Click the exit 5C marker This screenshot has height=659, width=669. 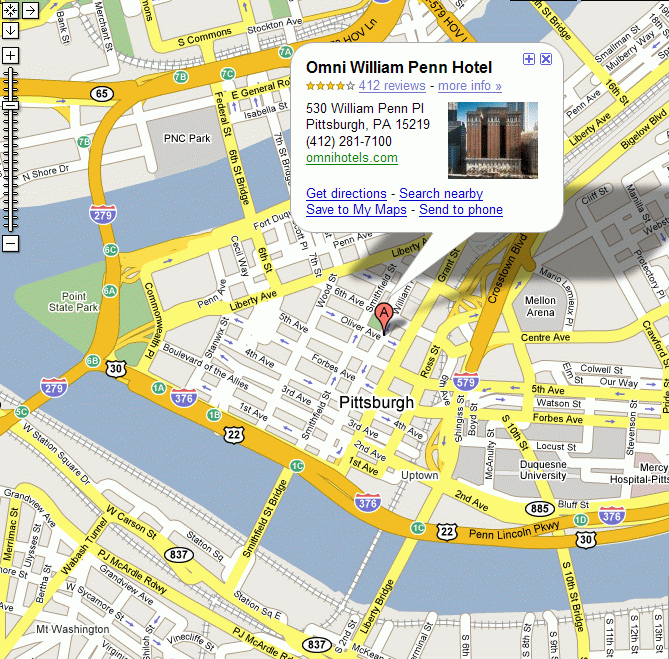(22, 412)
